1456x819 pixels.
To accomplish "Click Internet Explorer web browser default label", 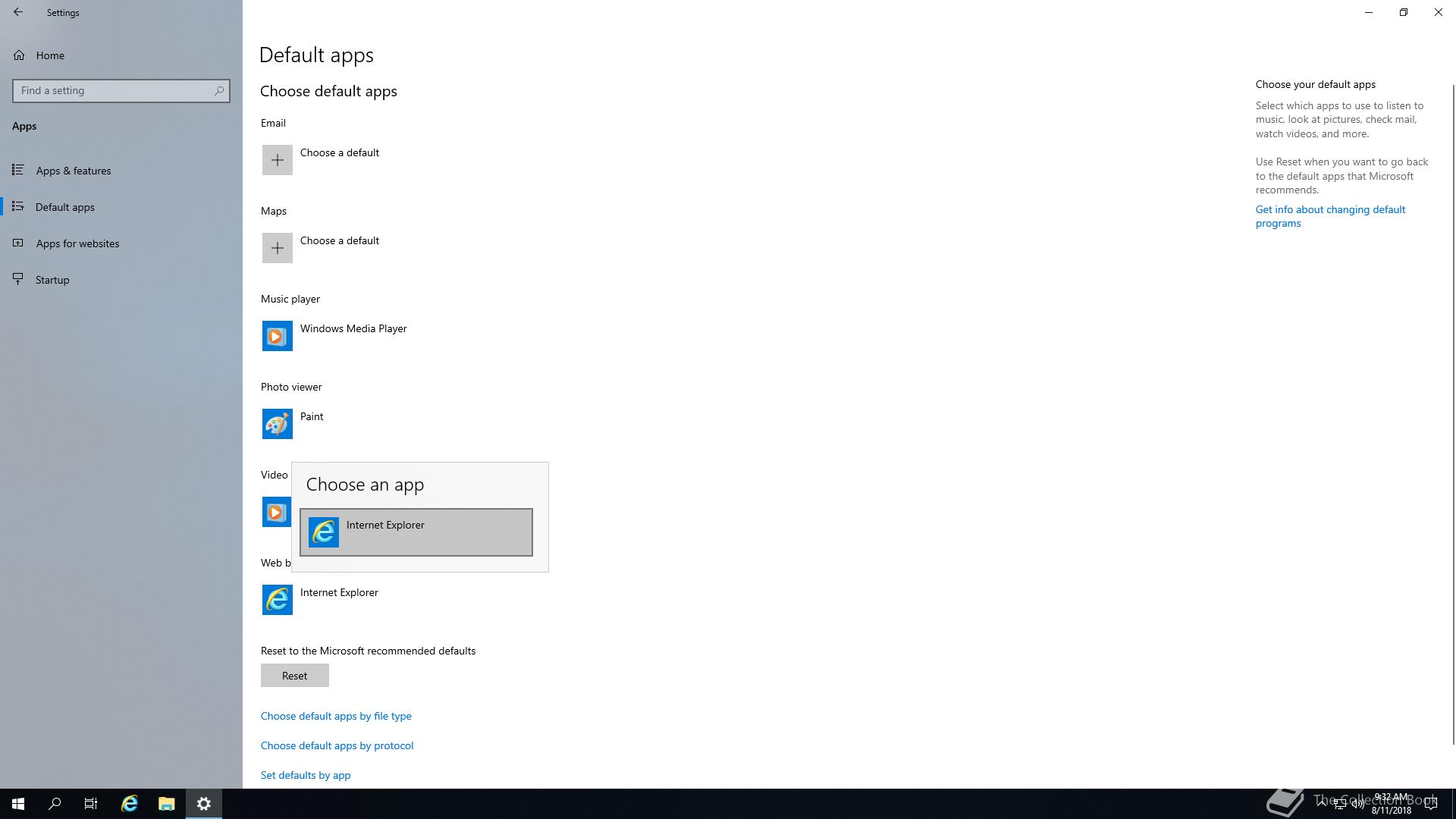I will tap(339, 592).
